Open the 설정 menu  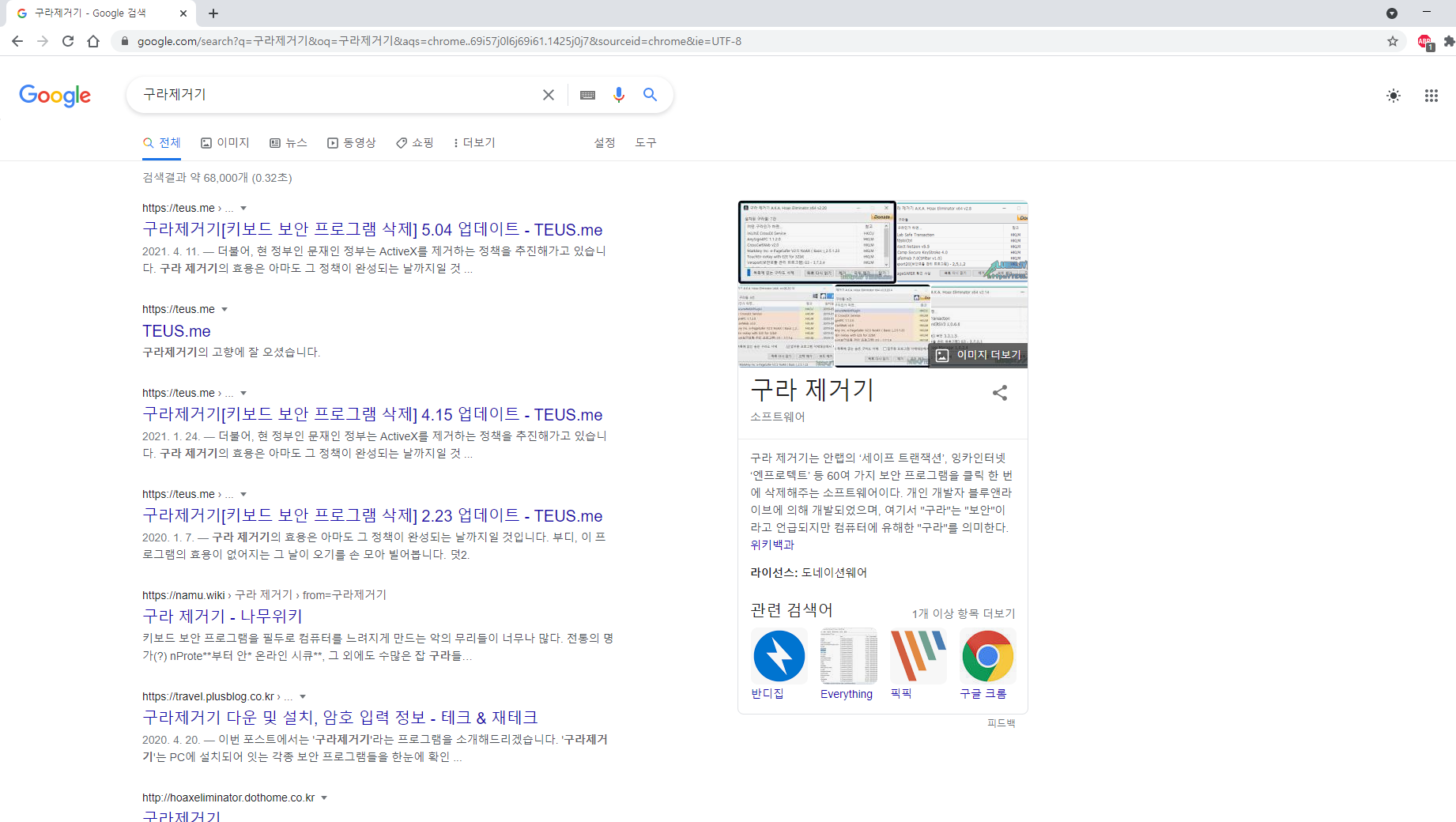point(605,143)
